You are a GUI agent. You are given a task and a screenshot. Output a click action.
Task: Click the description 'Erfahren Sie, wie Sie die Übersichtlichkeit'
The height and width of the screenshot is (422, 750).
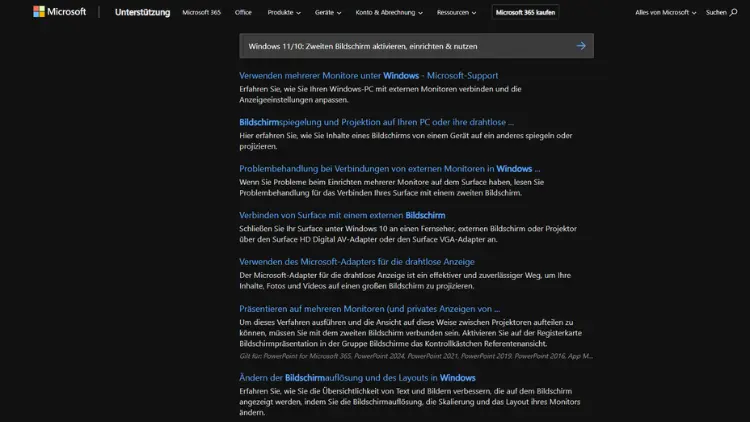(410, 401)
